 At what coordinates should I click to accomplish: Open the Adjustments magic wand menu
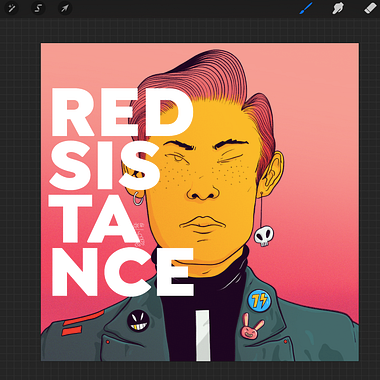point(12,8)
